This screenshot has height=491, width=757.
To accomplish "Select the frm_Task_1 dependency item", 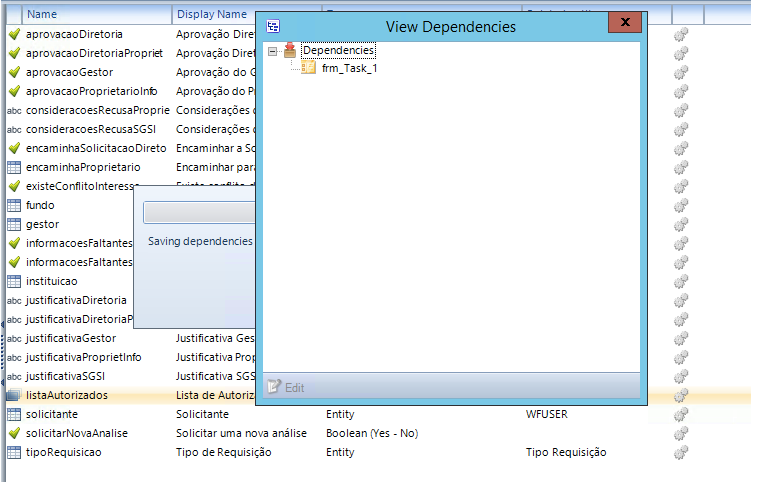I will click(x=349, y=69).
